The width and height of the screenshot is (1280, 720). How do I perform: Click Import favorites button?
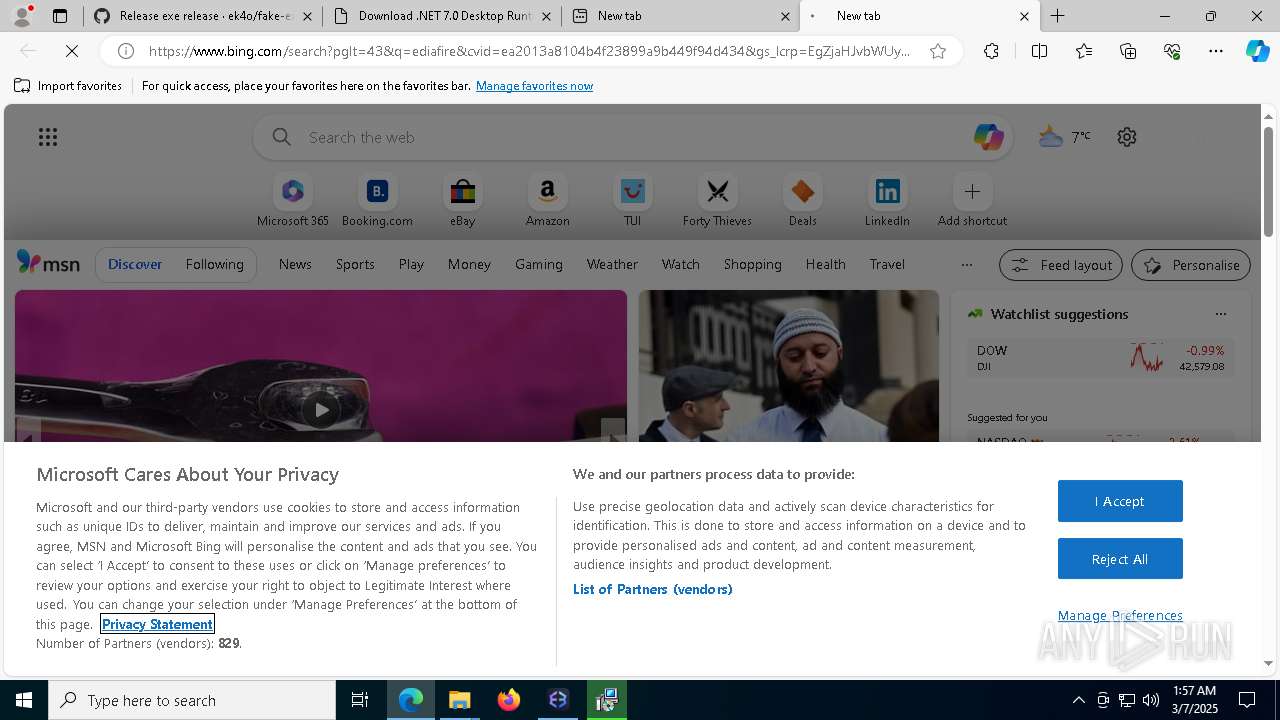coord(68,86)
